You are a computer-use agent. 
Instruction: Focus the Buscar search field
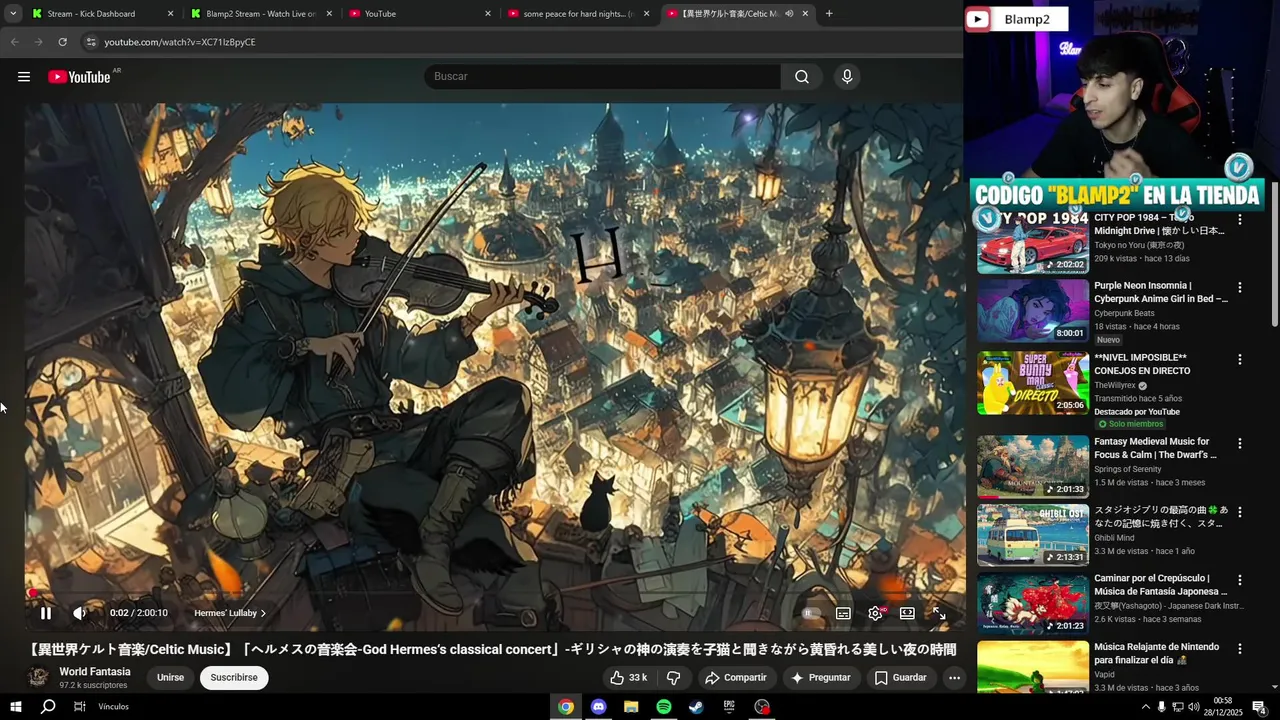[602, 77]
